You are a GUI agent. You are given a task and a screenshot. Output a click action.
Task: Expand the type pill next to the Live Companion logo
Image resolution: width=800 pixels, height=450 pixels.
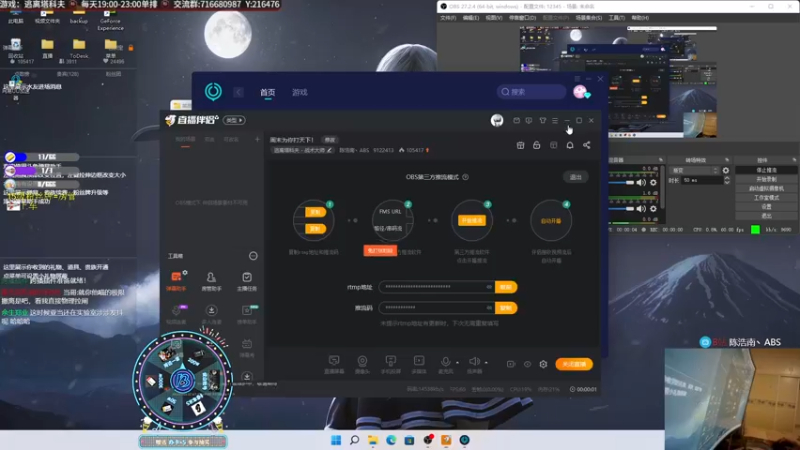(x=234, y=120)
